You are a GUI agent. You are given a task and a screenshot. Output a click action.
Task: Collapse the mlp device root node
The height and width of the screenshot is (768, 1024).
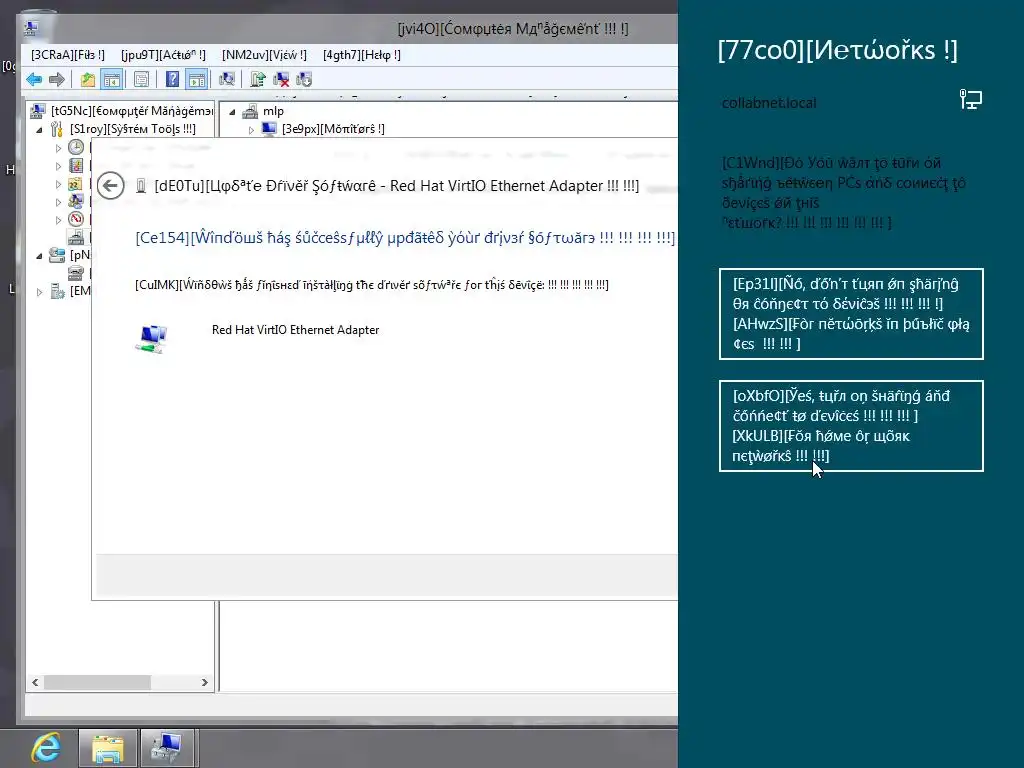coord(232,112)
